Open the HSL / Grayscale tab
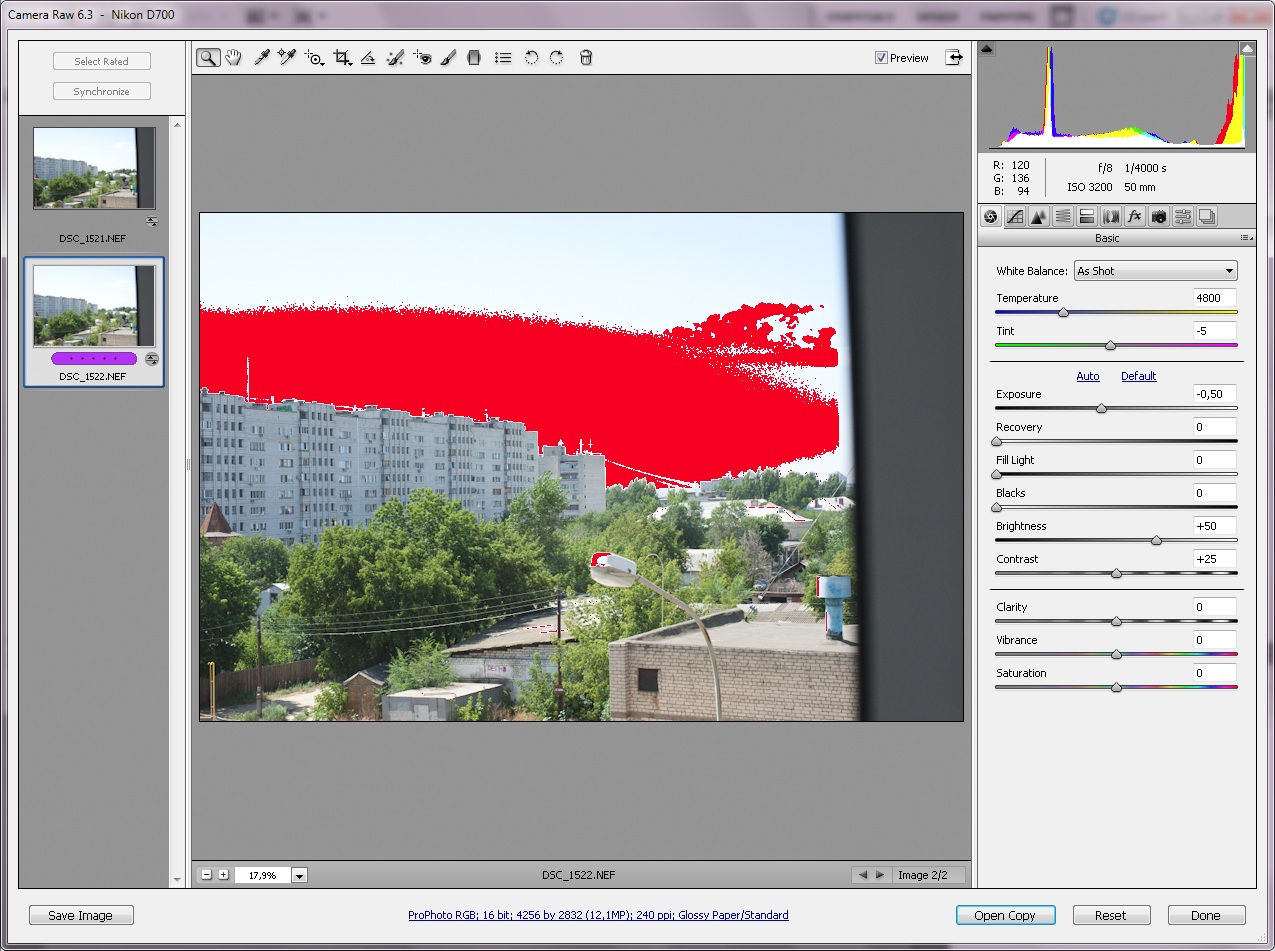 [x=1063, y=216]
